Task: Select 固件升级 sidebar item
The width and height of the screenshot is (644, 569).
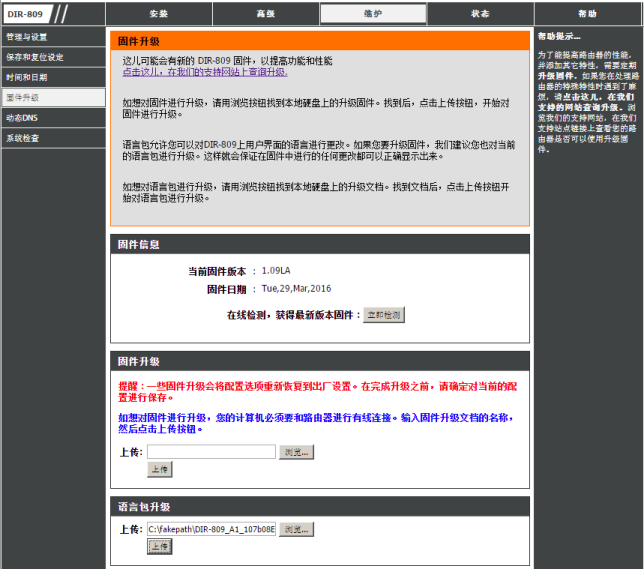Action: pos(53,97)
